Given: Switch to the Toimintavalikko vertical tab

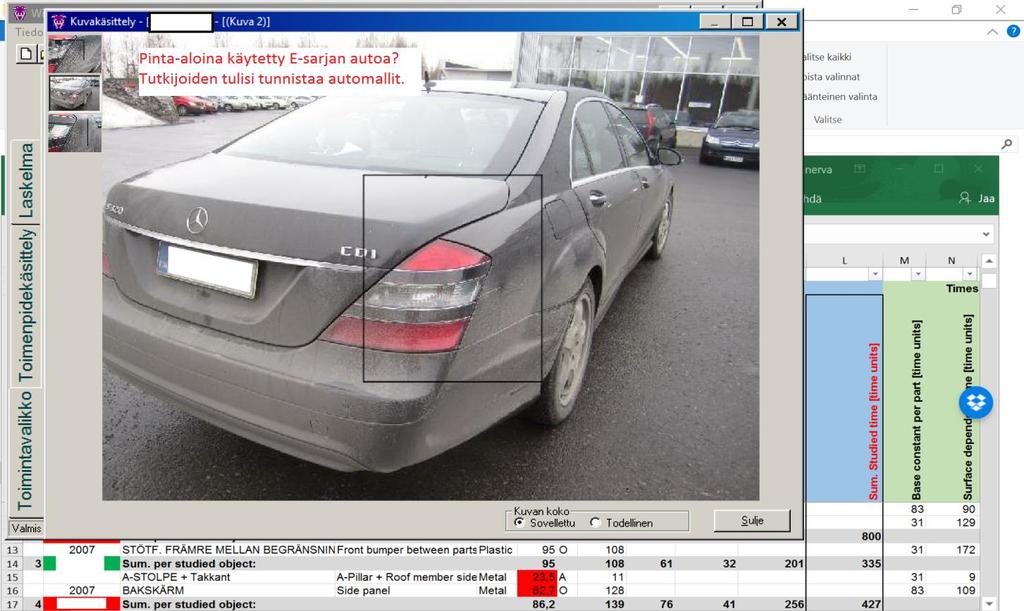Looking at the screenshot, I should click(x=26, y=450).
